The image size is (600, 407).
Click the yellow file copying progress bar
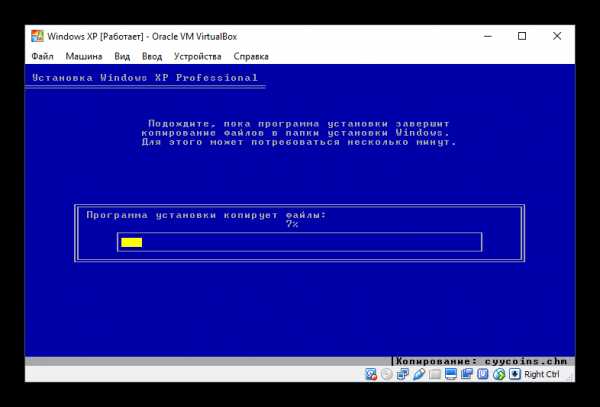131,242
